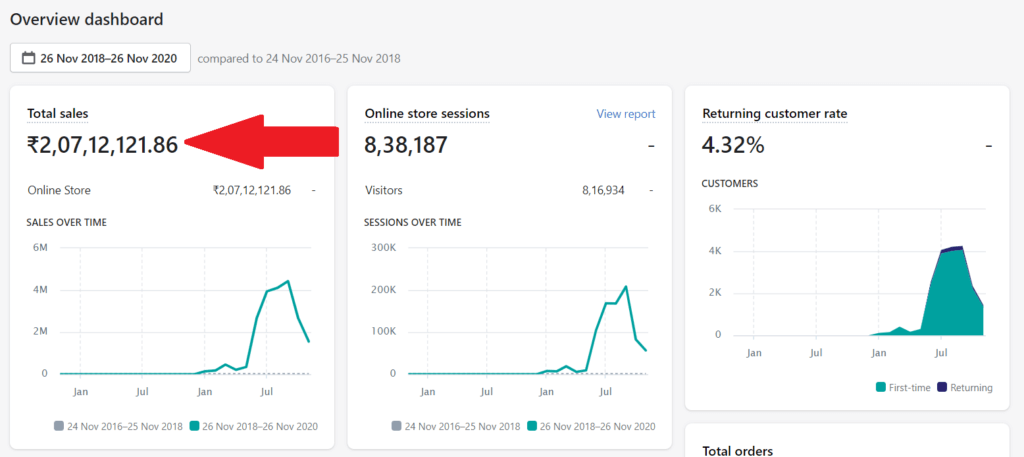Open the 26 Nov 2018–26 Nov 2020 date range picker

point(99,58)
